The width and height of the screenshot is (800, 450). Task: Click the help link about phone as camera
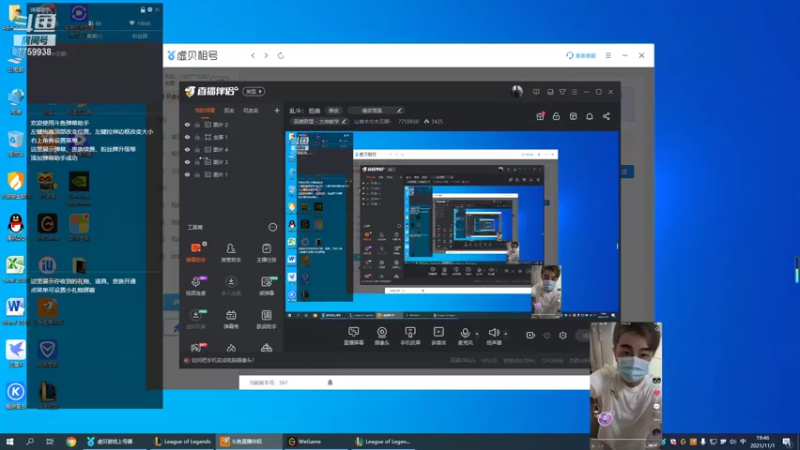222,360
